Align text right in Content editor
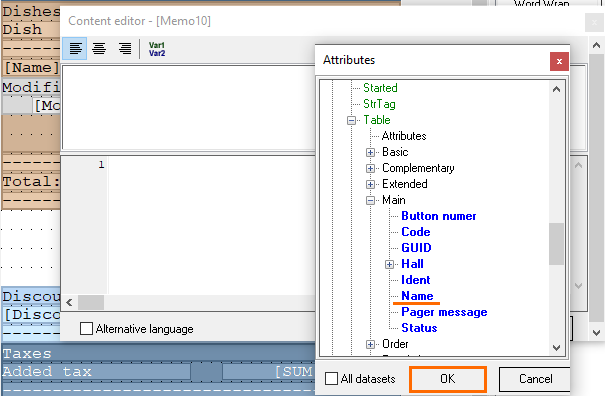Viewport: 605px width, 396px height. (x=124, y=49)
